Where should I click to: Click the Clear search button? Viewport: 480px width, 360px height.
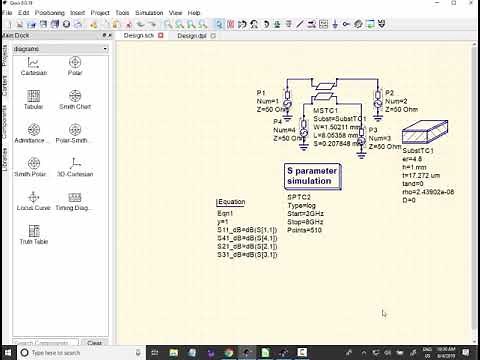[x=94, y=343]
